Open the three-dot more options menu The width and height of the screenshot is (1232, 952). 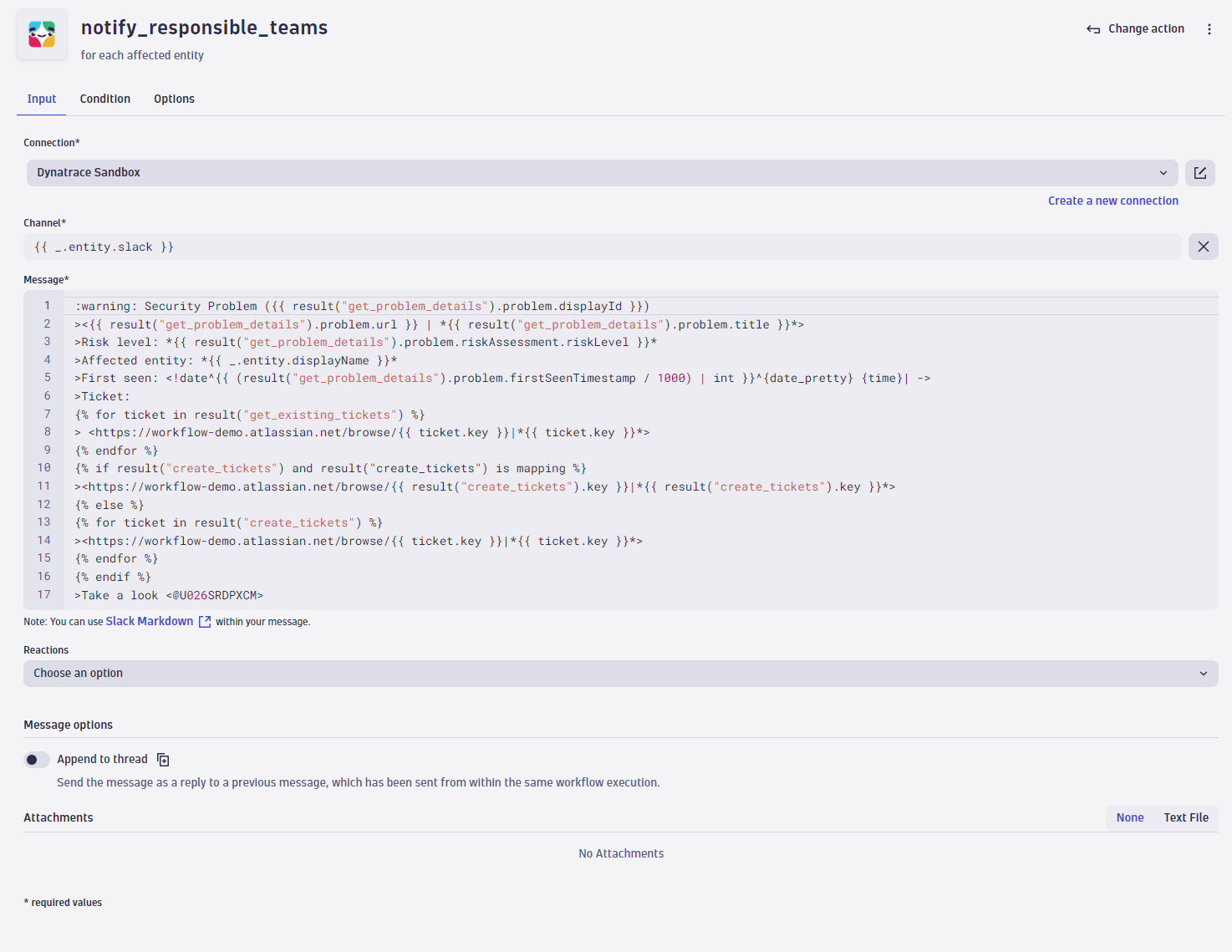click(x=1209, y=29)
